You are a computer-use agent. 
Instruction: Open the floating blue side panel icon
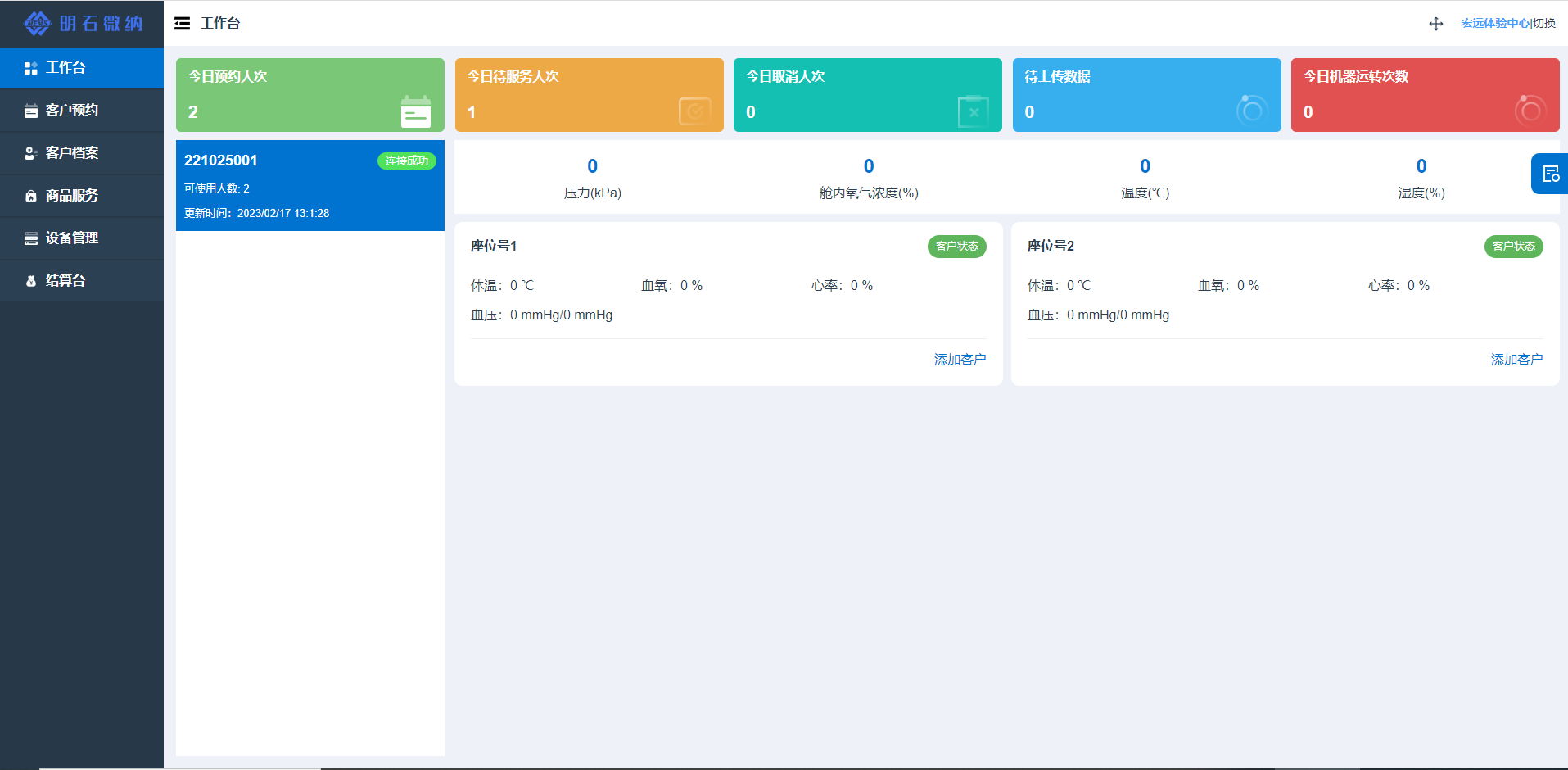click(1550, 174)
